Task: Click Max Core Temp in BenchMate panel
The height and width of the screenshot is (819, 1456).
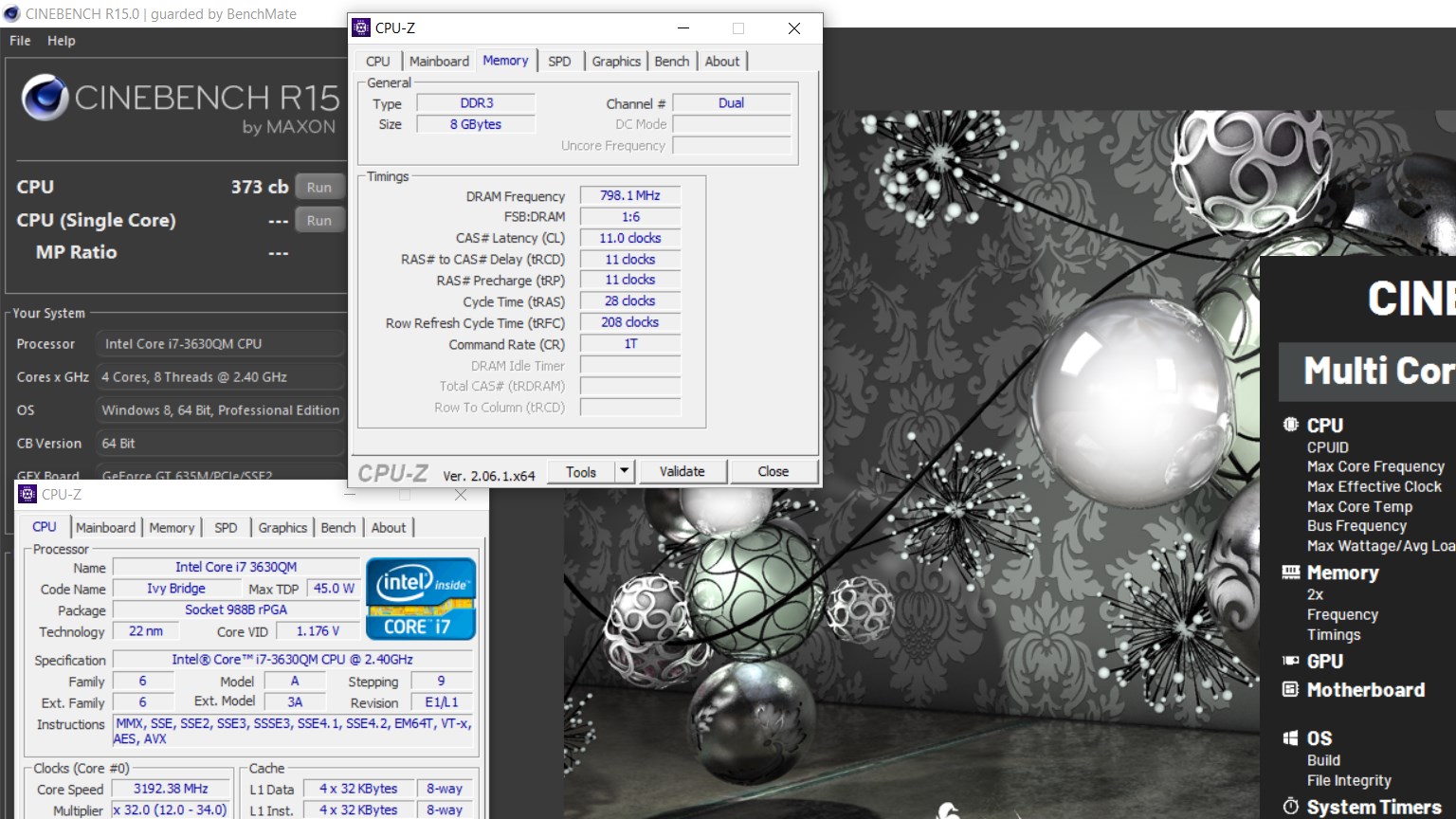Action: click(x=1359, y=506)
